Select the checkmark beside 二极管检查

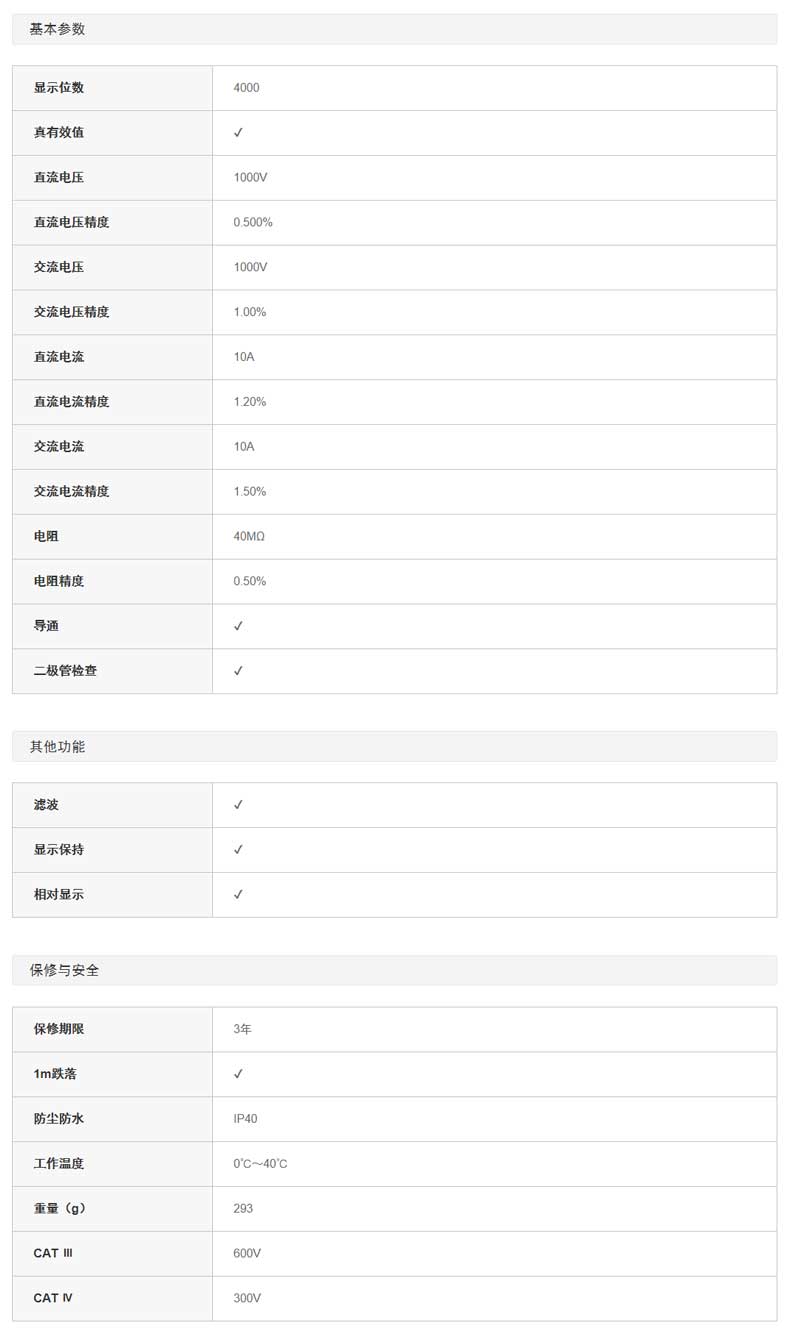tap(238, 671)
